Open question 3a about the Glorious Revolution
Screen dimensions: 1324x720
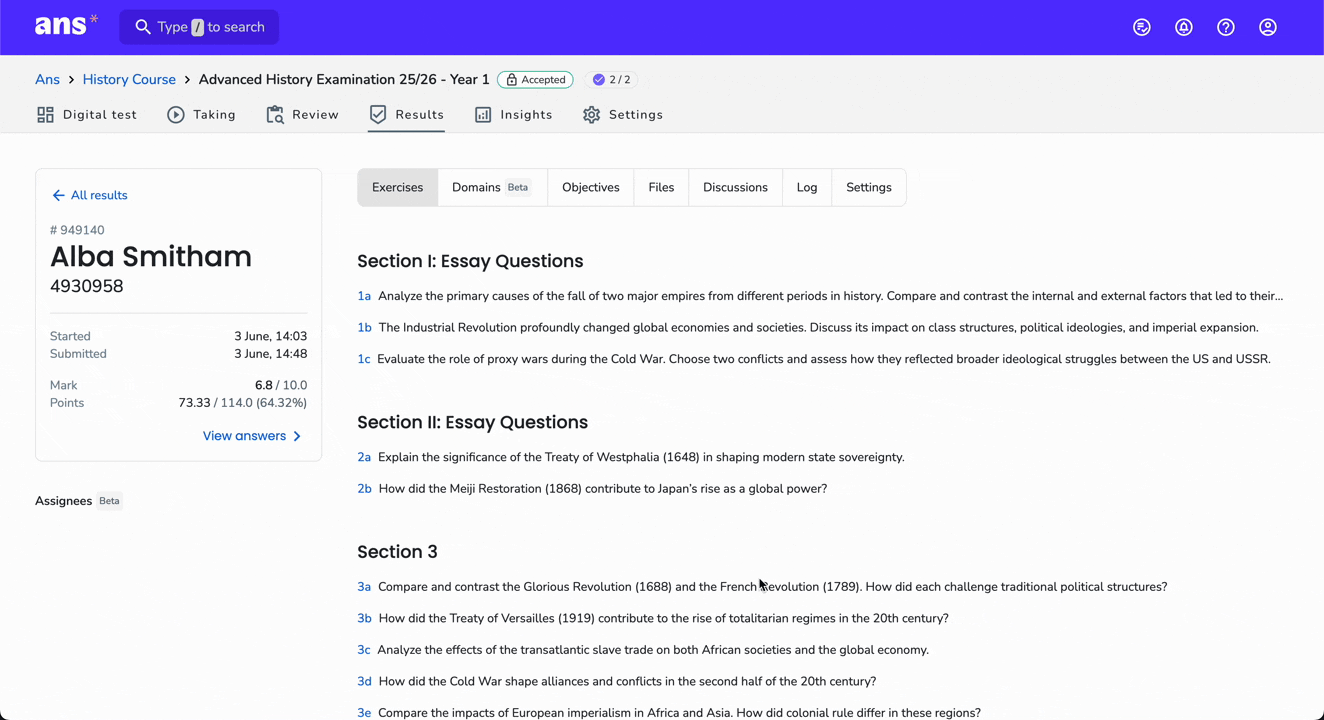[762, 587]
